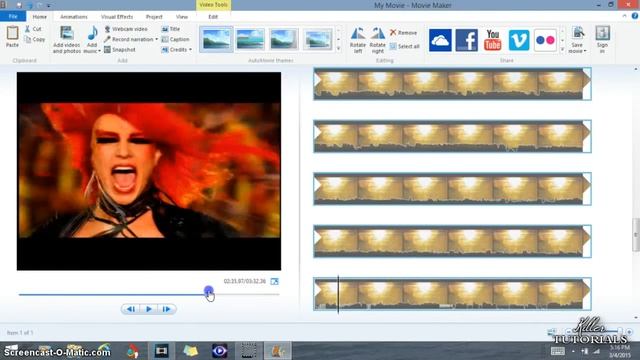Rotate the video left
This screenshot has width=640, height=360.
click(358, 40)
